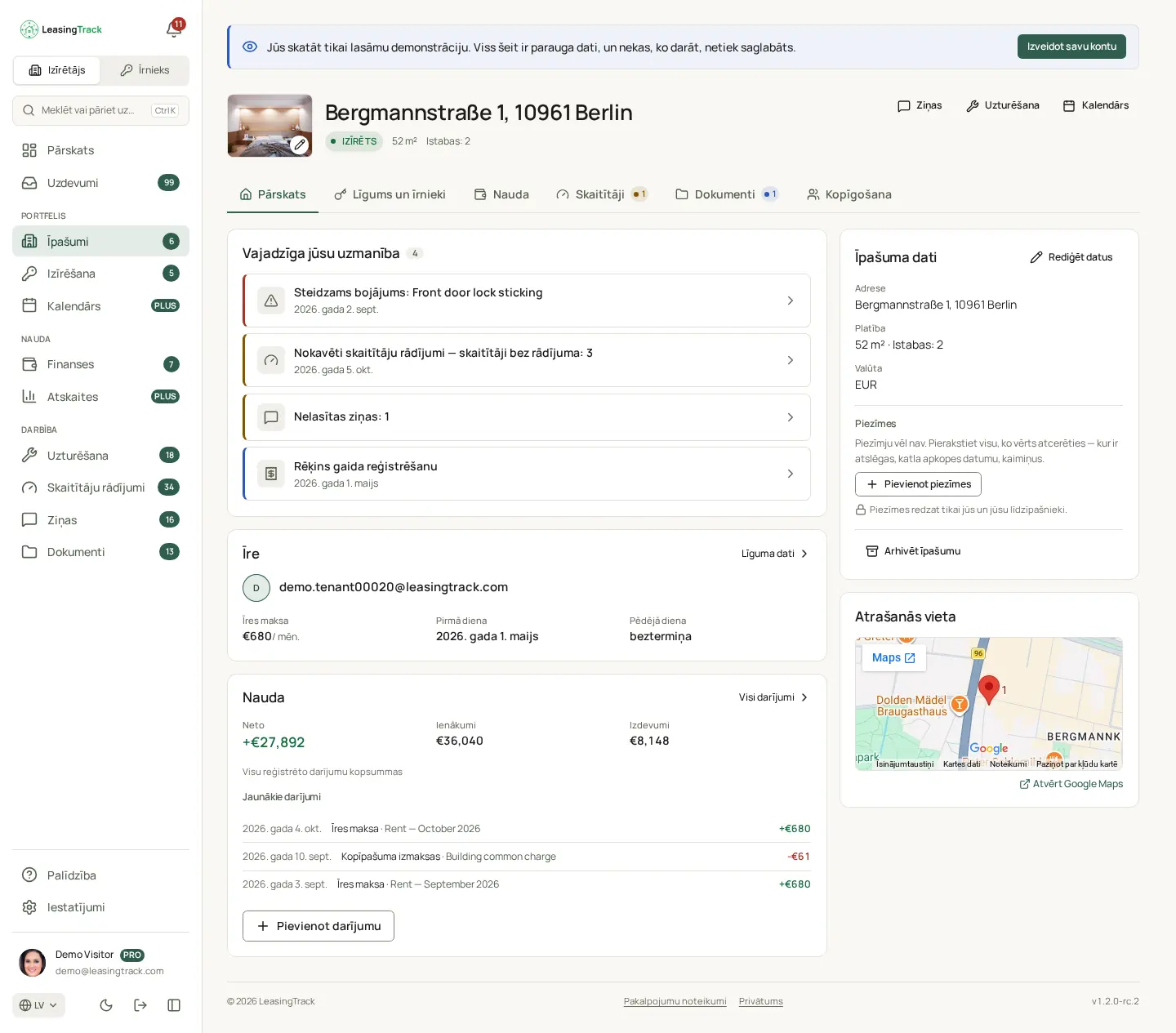Switch to Īrnieks role
The image size is (1176, 1033).
click(145, 70)
